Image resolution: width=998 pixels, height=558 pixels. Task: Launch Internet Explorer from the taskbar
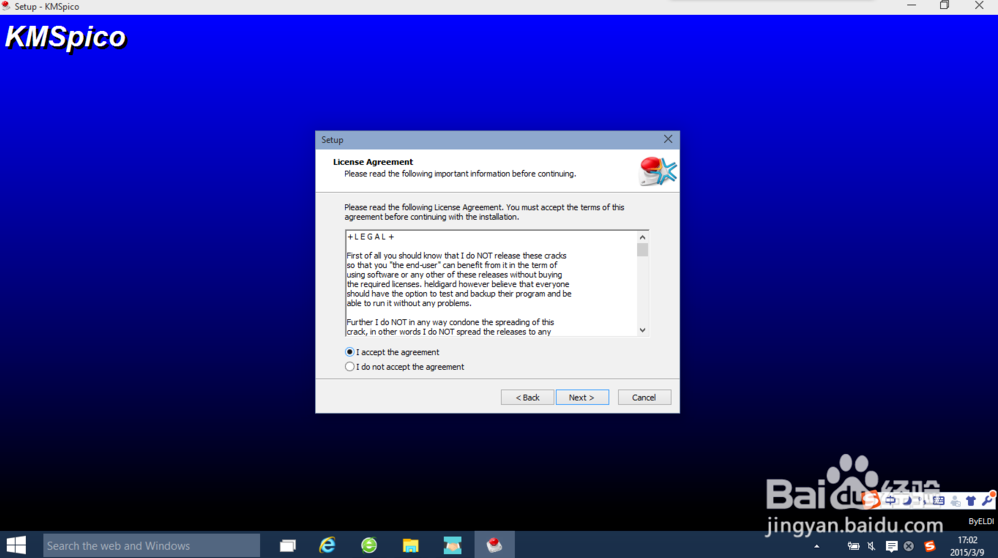(x=327, y=545)
